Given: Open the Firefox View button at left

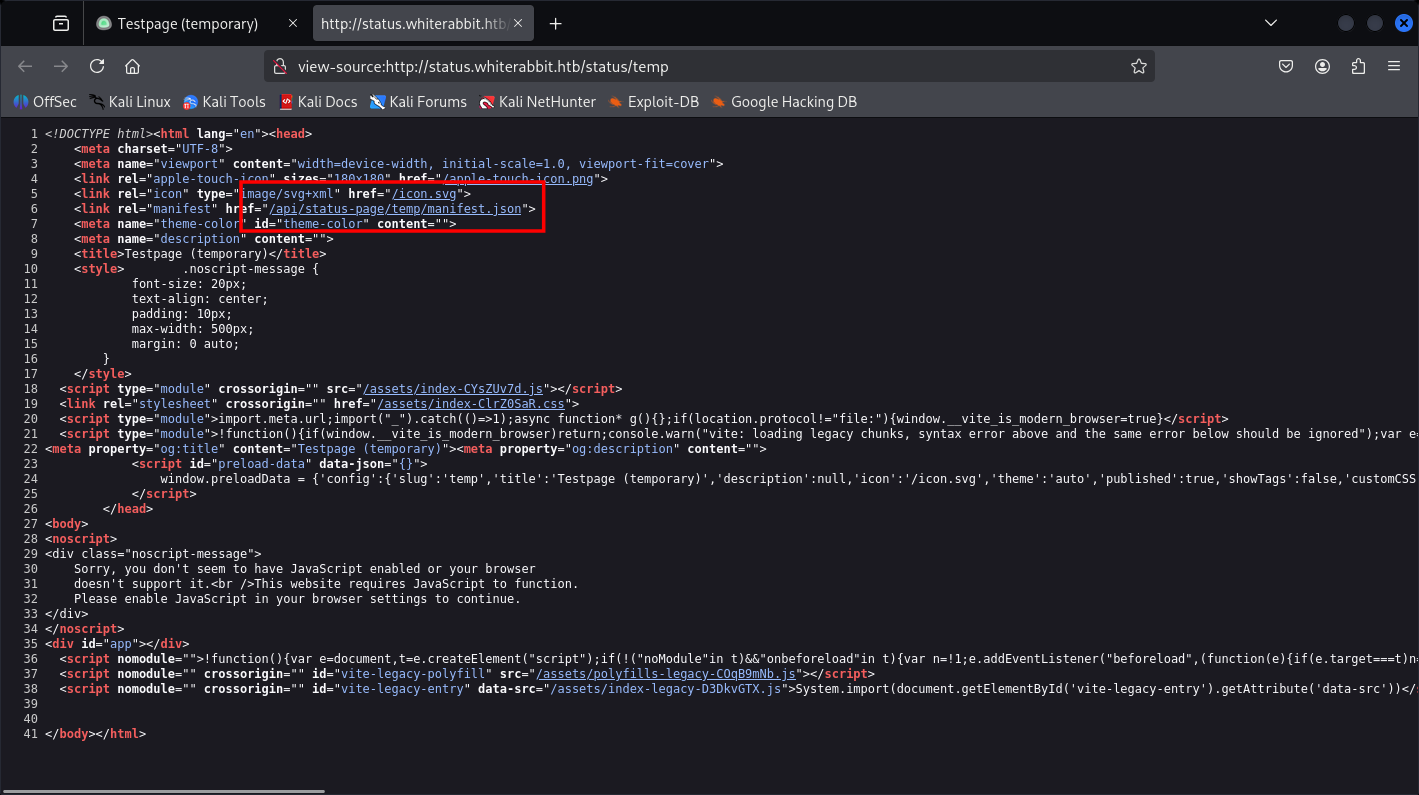Looking at the screenshot, I should coord(61,23).
